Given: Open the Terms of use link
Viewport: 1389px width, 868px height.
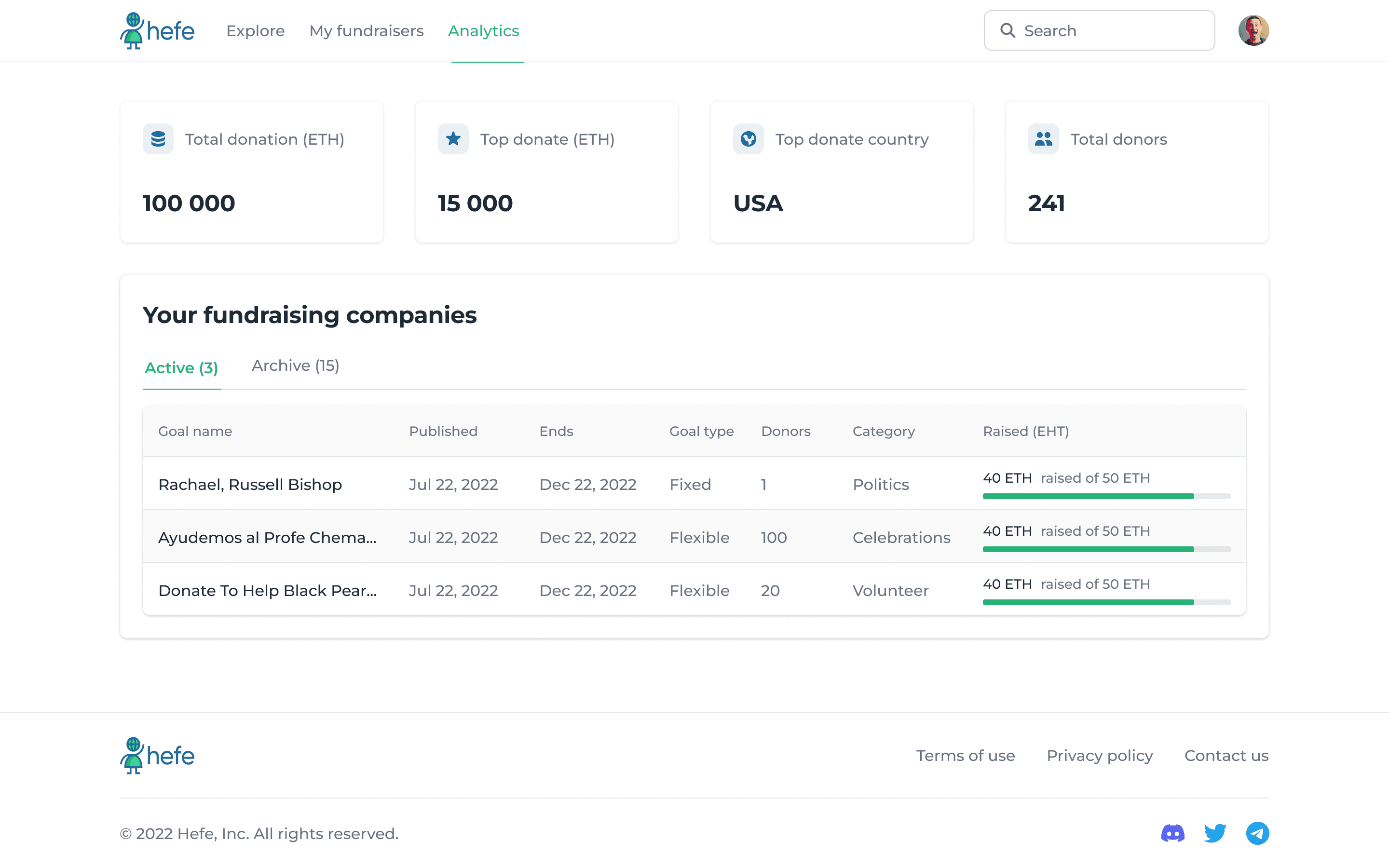Looking at the screenshot, I should click(966, 756).
